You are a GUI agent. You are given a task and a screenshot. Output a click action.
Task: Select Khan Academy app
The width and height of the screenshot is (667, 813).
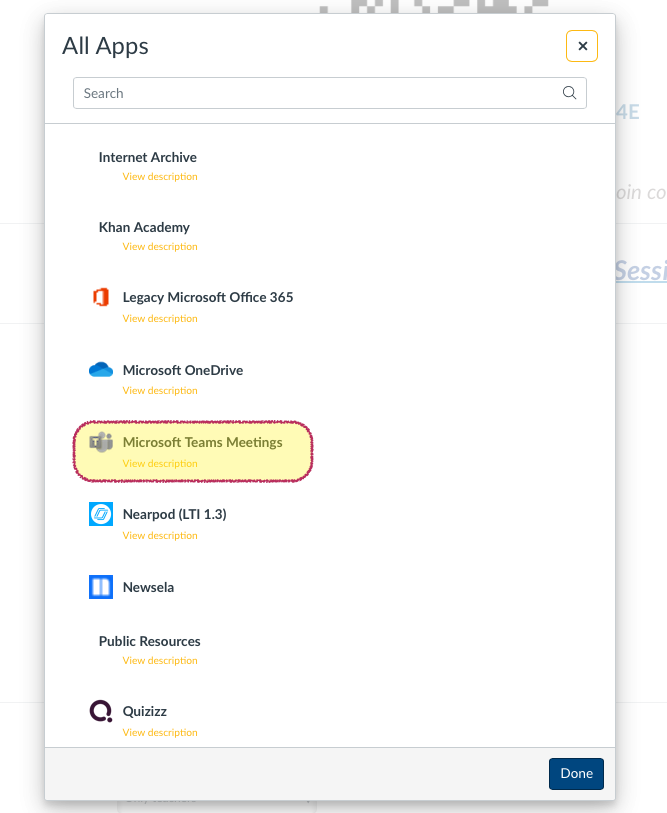point(144,227)
